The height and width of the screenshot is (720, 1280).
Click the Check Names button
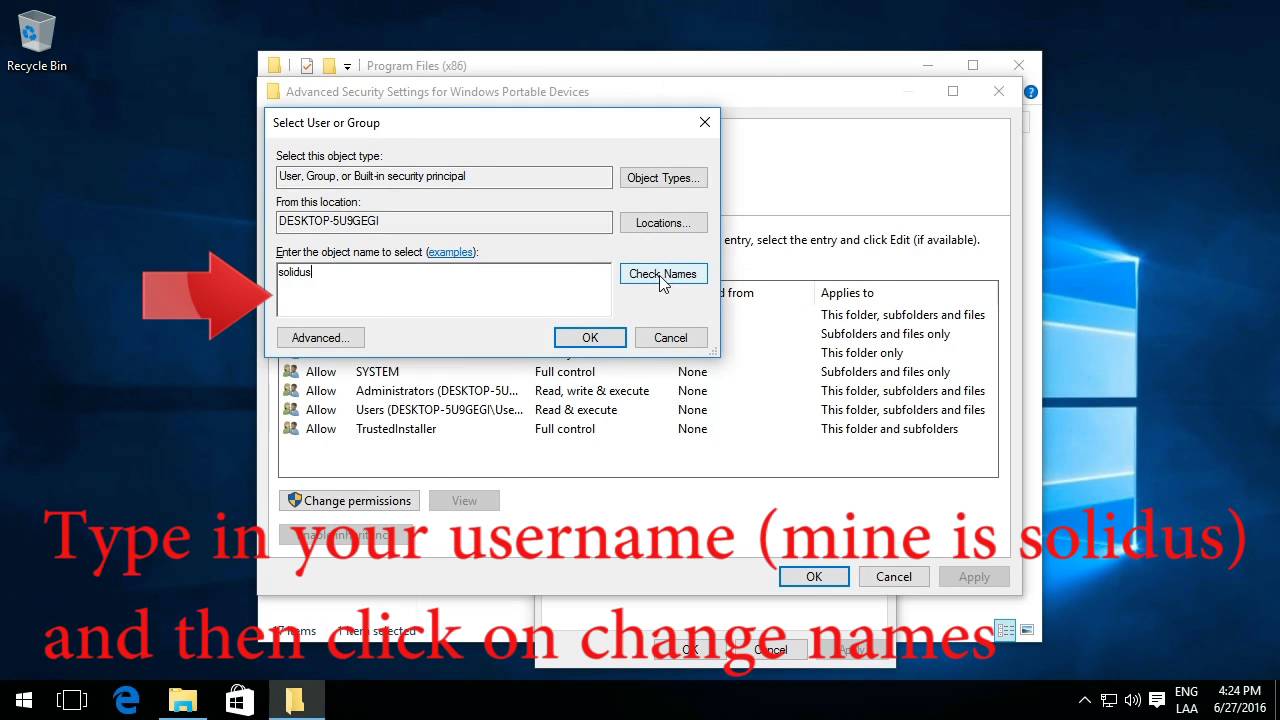pyautogui.click(x=664, y=274)
